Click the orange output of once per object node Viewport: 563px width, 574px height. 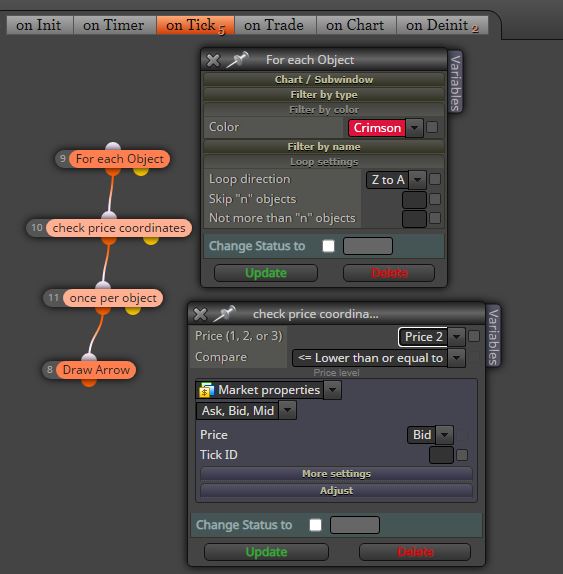pos(103,310)
